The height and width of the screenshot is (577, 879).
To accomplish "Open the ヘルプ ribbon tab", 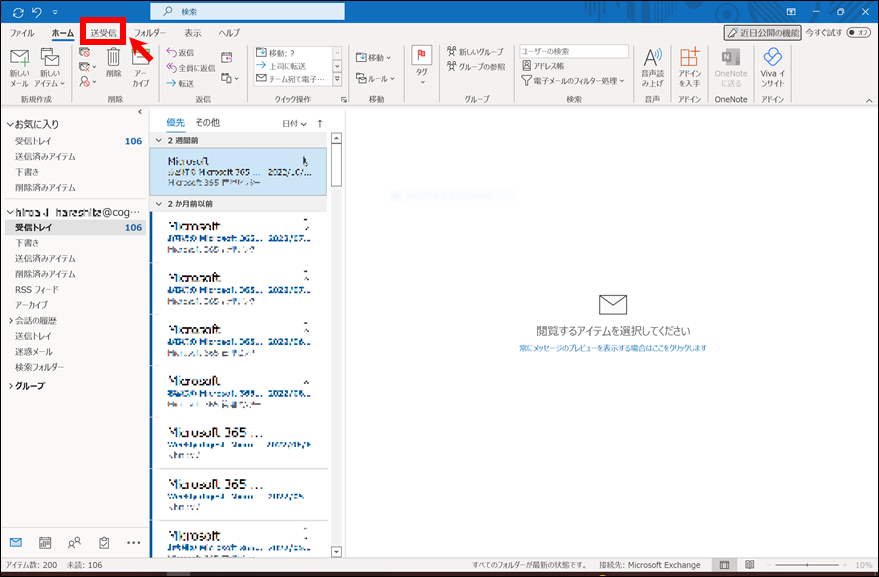I will tap(229, 33).
